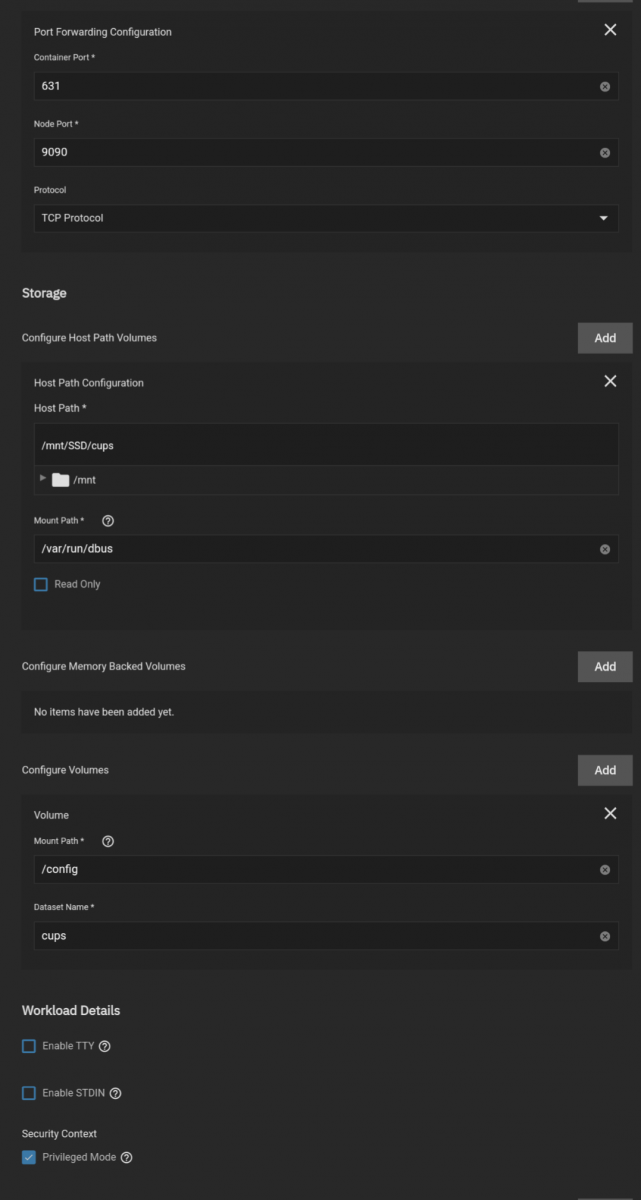Viewport: 641px width, 1200px height.
Task: Open Mount Path help tooltip for host path
Action: point(108,521)
